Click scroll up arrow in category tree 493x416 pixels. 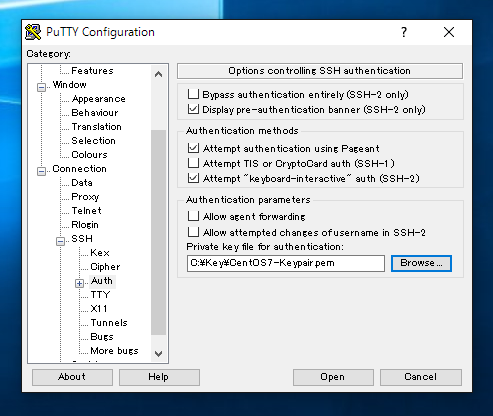159,74
